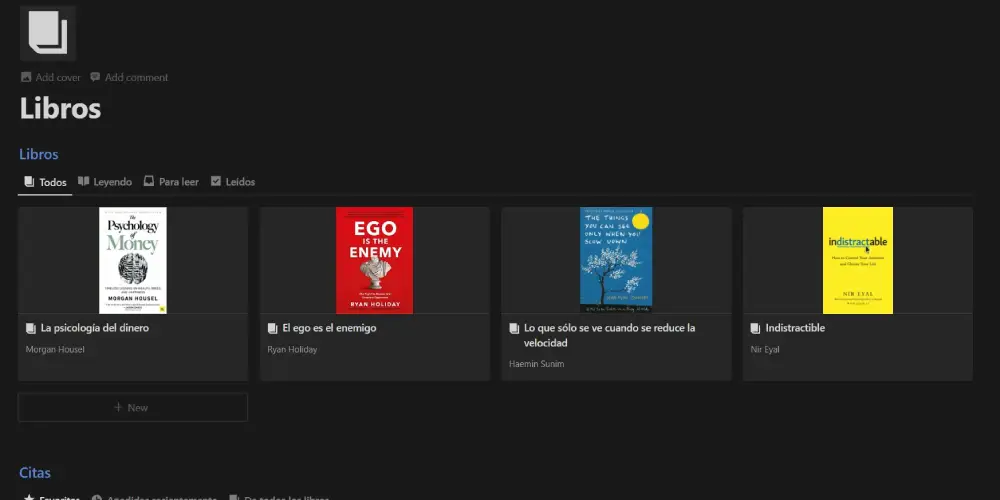The image size is (1000, 500).
Task: Click the Ego is the Enemy cover
Action: pos(374,260)
